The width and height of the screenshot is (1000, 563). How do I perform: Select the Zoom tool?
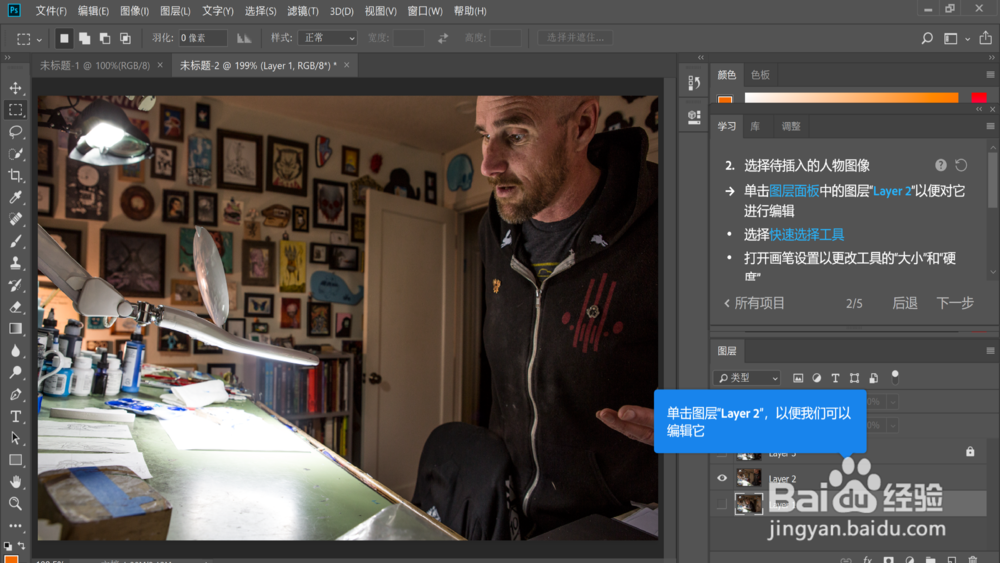point(15,504)
